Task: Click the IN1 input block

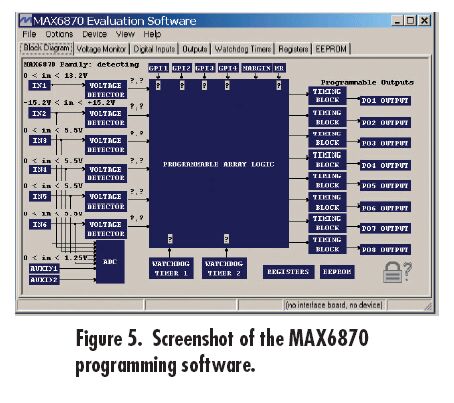Action: 39,85
